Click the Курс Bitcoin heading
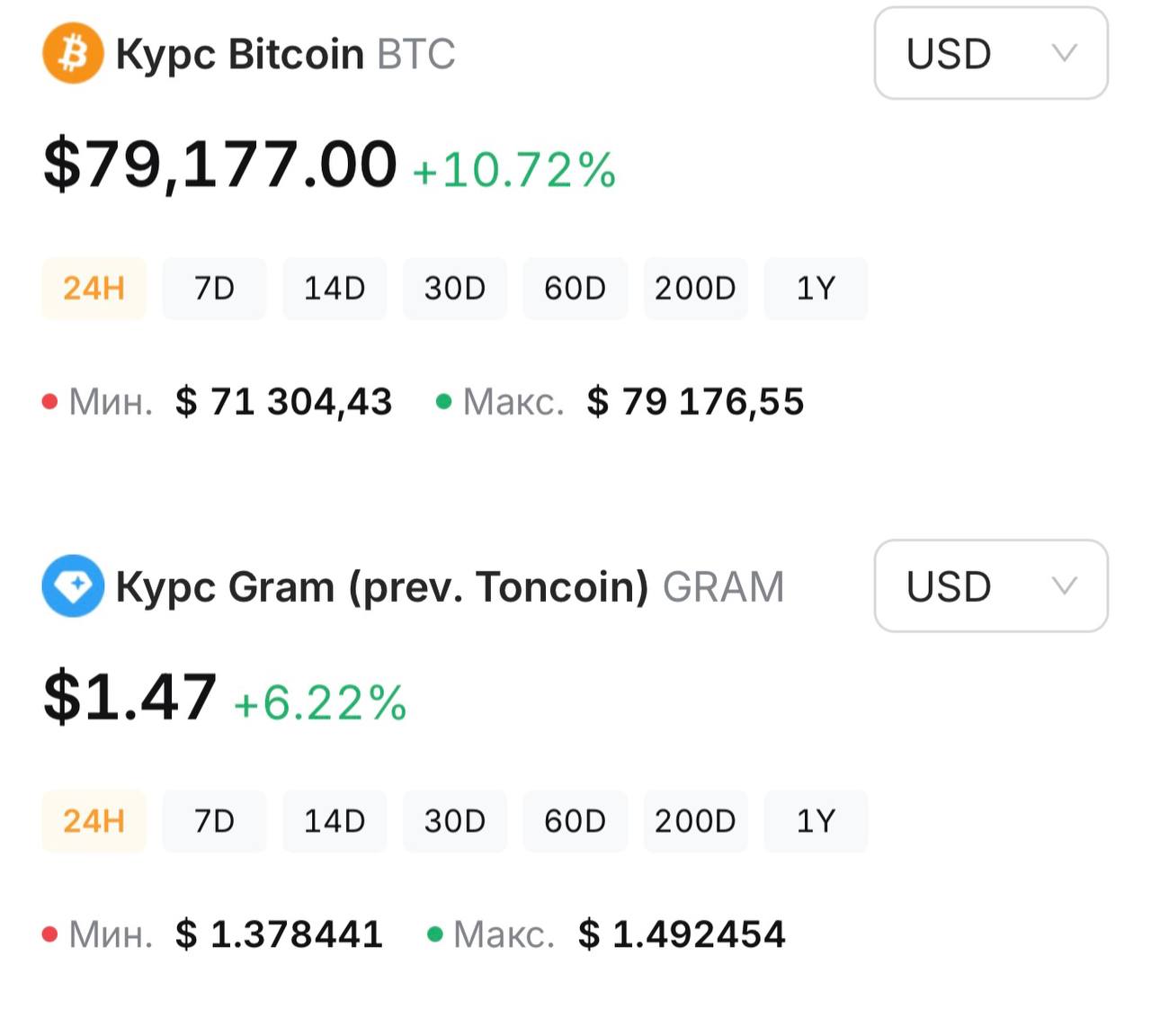Screen dimensions: 1151x1036 click(240, 54)
